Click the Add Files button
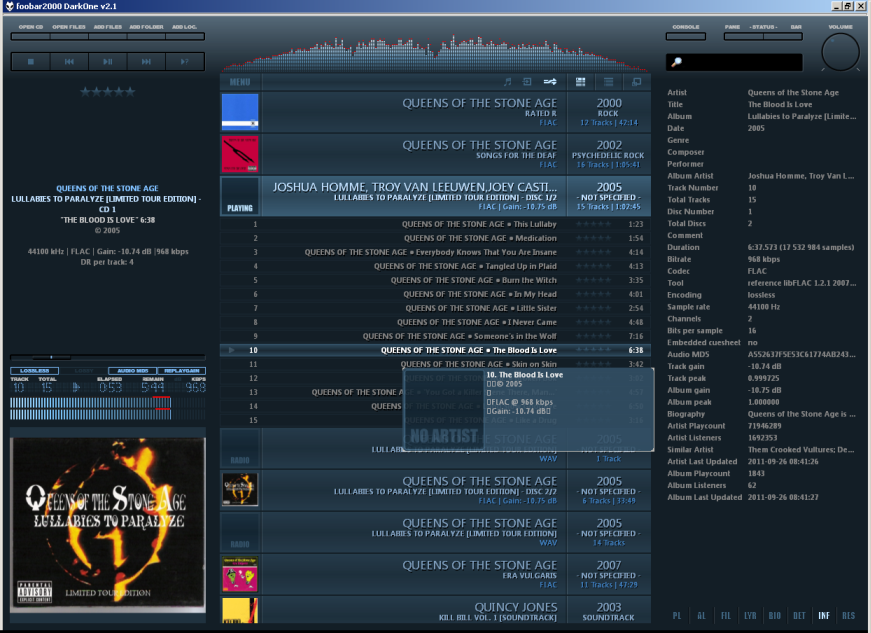 pyautogui.click(x=108, y=36)
